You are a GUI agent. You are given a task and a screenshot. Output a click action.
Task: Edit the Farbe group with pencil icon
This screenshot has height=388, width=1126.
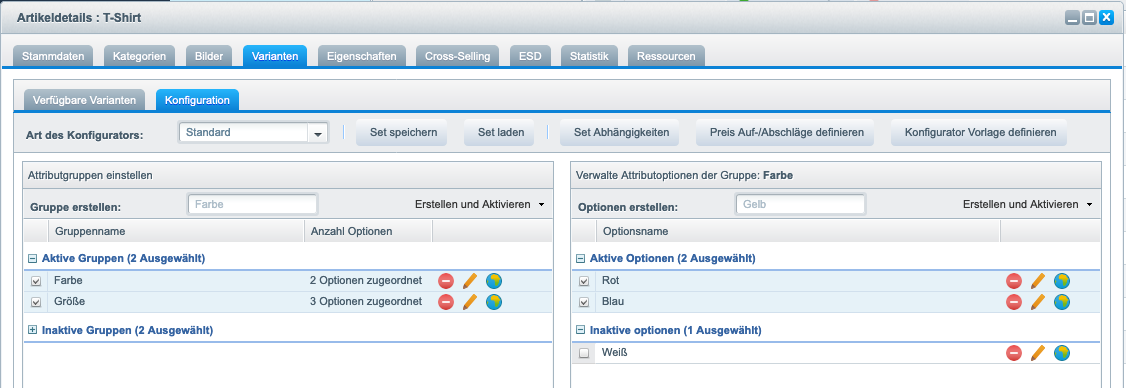pos(470,281)
